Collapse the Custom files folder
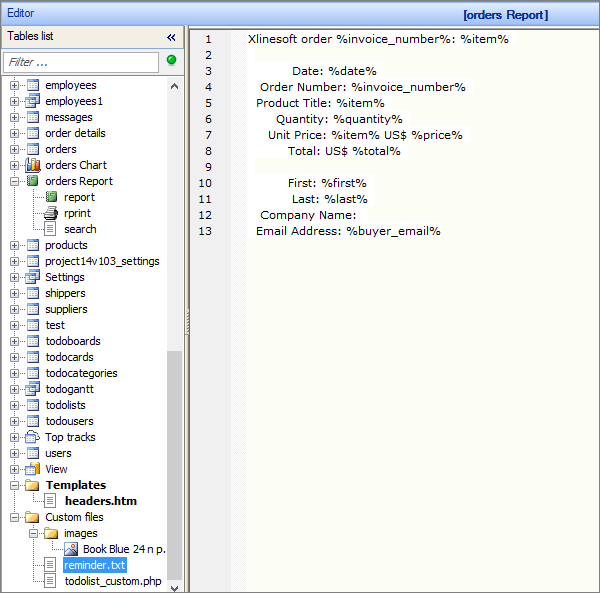600x593 pixels. 15,517
